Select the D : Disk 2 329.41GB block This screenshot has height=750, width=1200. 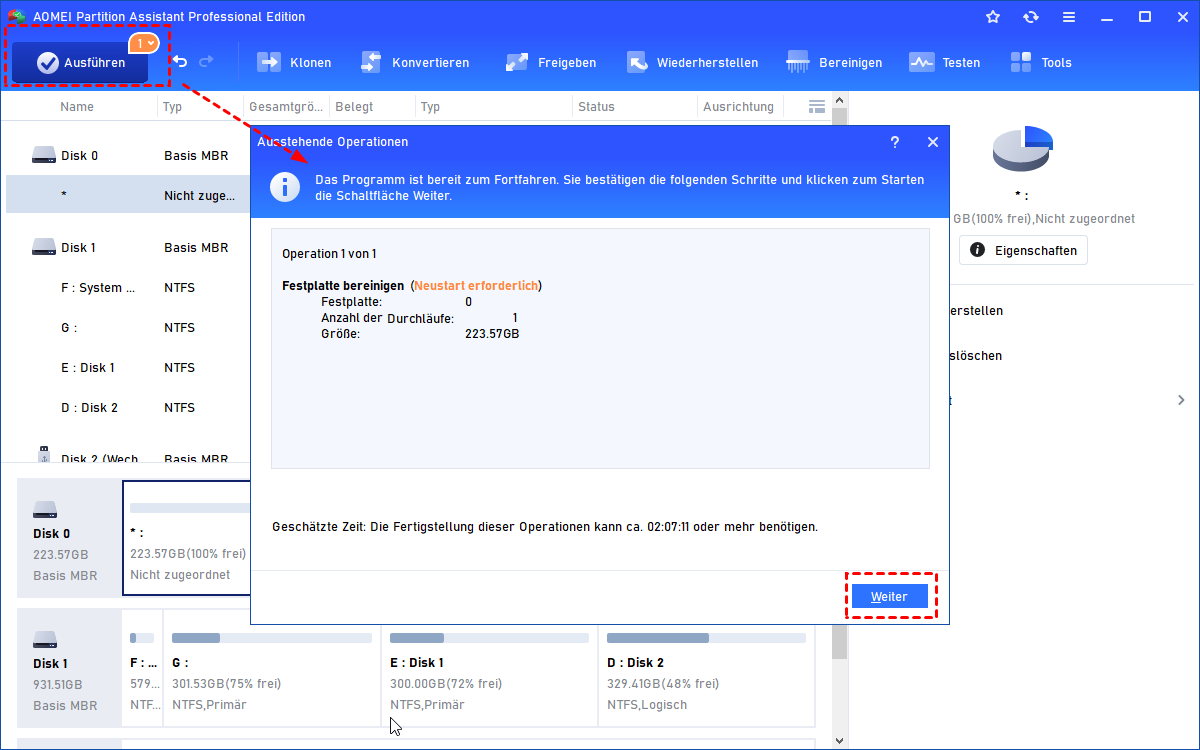(x=706, y=668)
